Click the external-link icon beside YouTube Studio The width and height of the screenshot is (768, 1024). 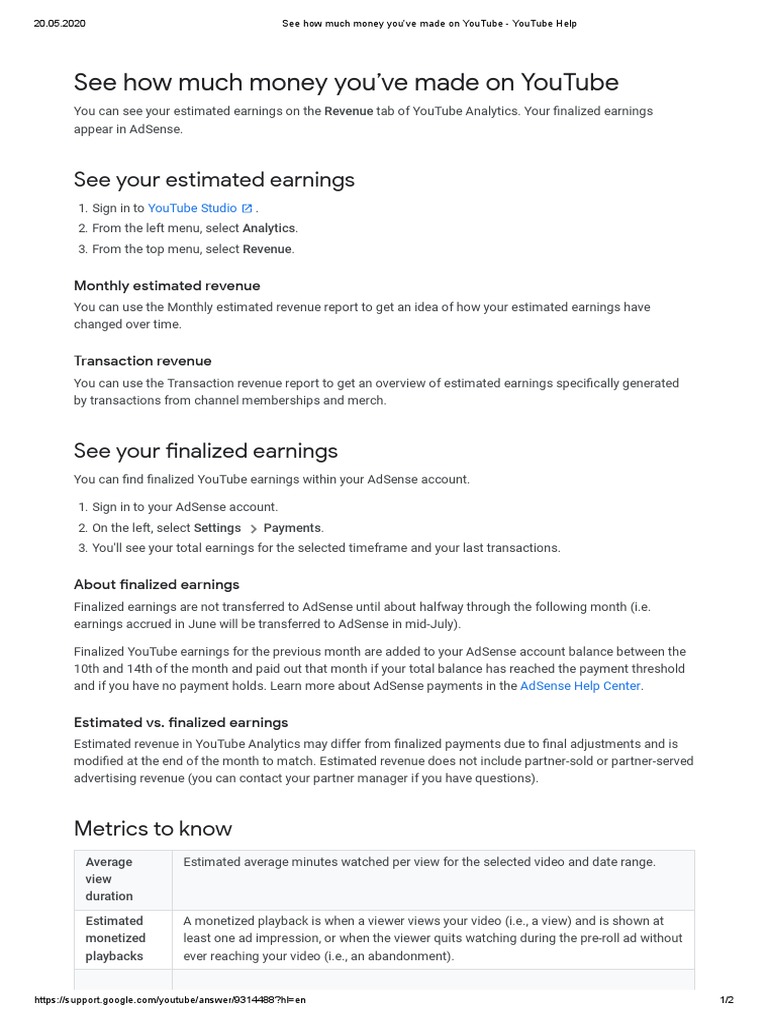pos(247,208)
